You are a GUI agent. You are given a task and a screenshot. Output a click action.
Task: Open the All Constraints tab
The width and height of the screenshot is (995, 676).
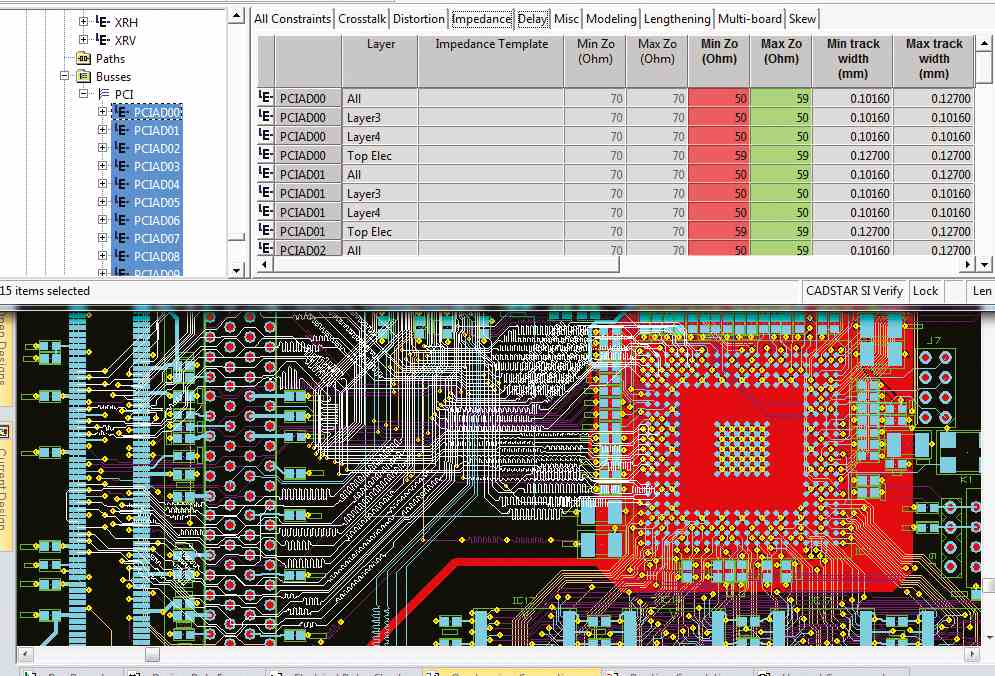[293, 18]
